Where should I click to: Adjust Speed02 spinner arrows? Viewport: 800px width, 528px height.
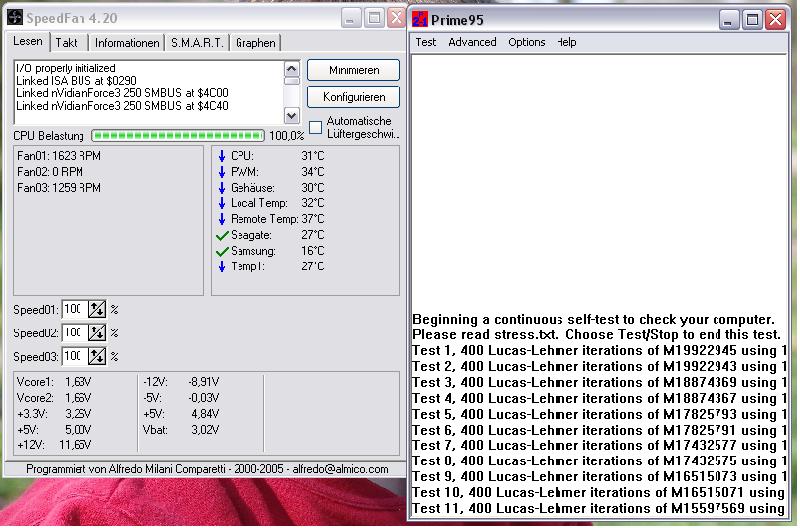[x=97, y=333]
